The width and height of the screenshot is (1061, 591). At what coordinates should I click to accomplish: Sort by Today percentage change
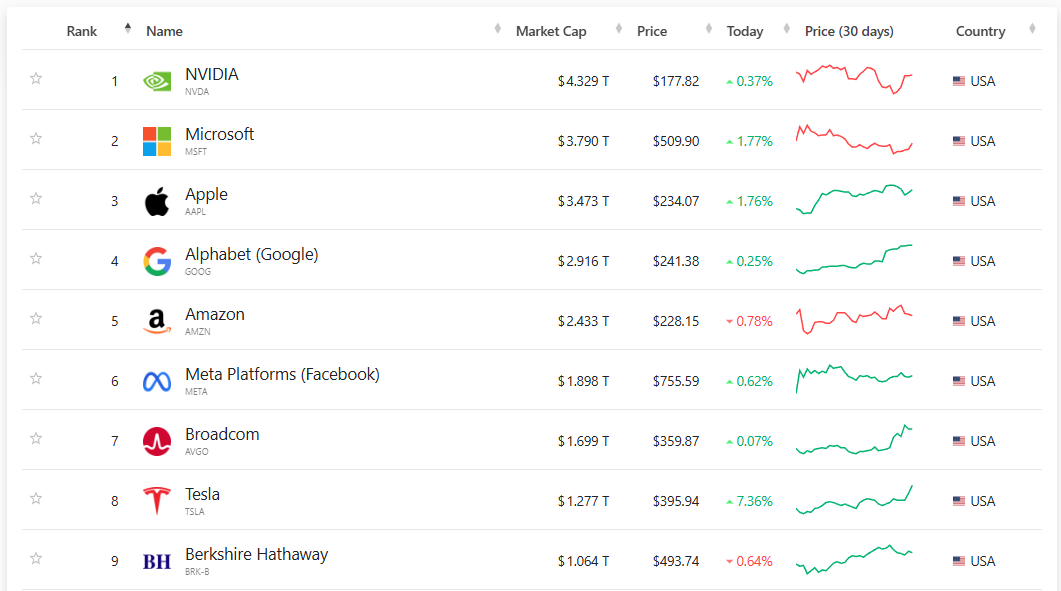(745, 31)
